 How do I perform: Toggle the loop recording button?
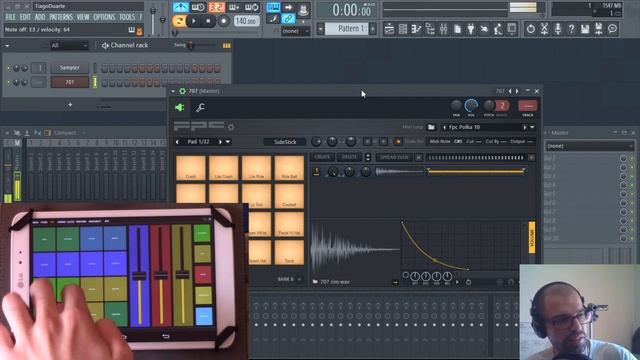point(252,7)
